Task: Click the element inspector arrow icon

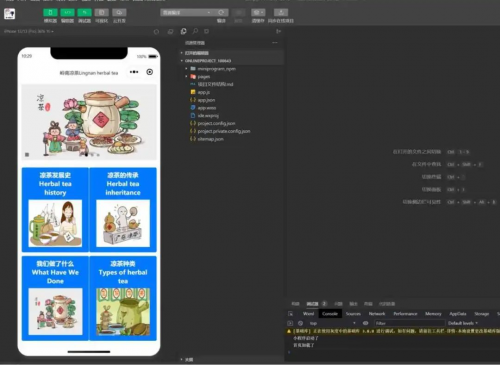Action: [291, 314]
